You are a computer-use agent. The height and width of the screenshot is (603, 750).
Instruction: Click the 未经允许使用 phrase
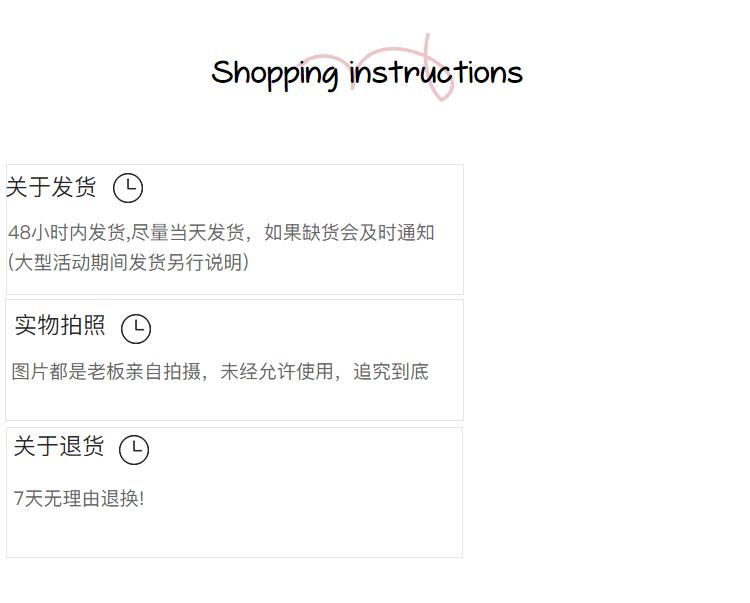pos(276,372)
